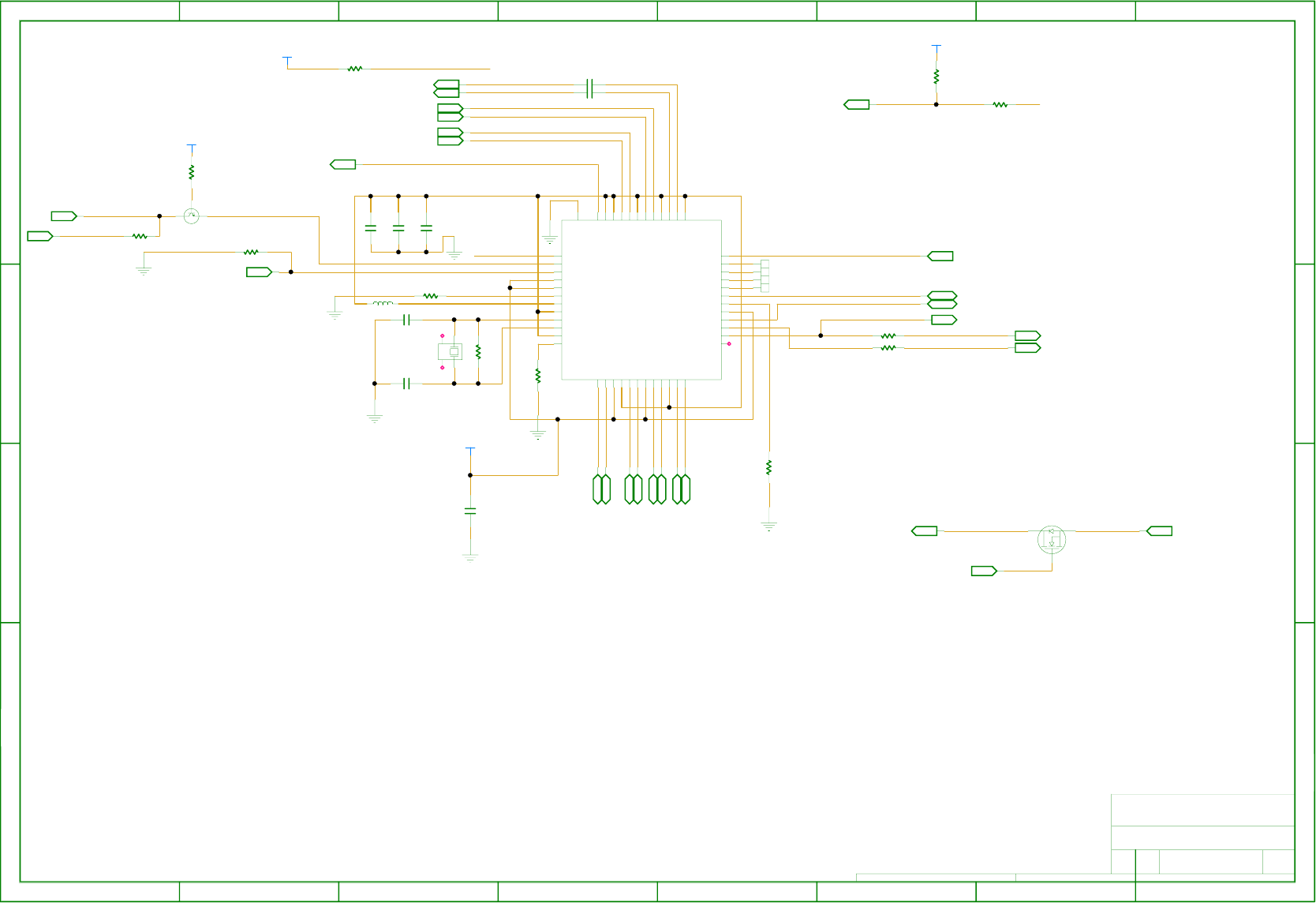Select the port right of the MOSFET
The width and height of the screenshot is (1316, 903).
pyautogui.click(x=1159, y=531)
